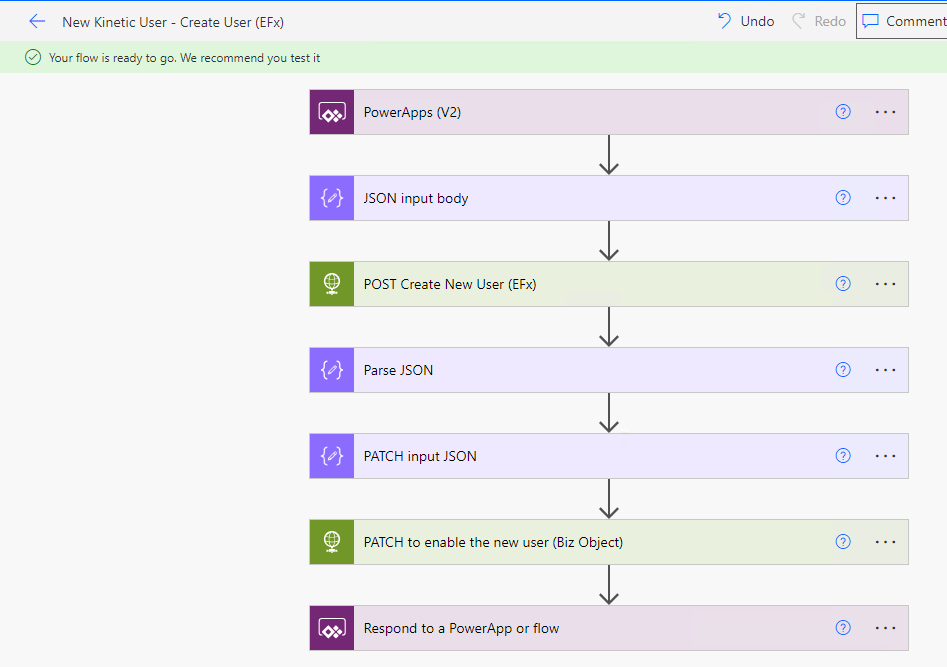Viewport: 947px width, 667px height.
Task: Go back using the left arrow icon
Action: [37, 22]
